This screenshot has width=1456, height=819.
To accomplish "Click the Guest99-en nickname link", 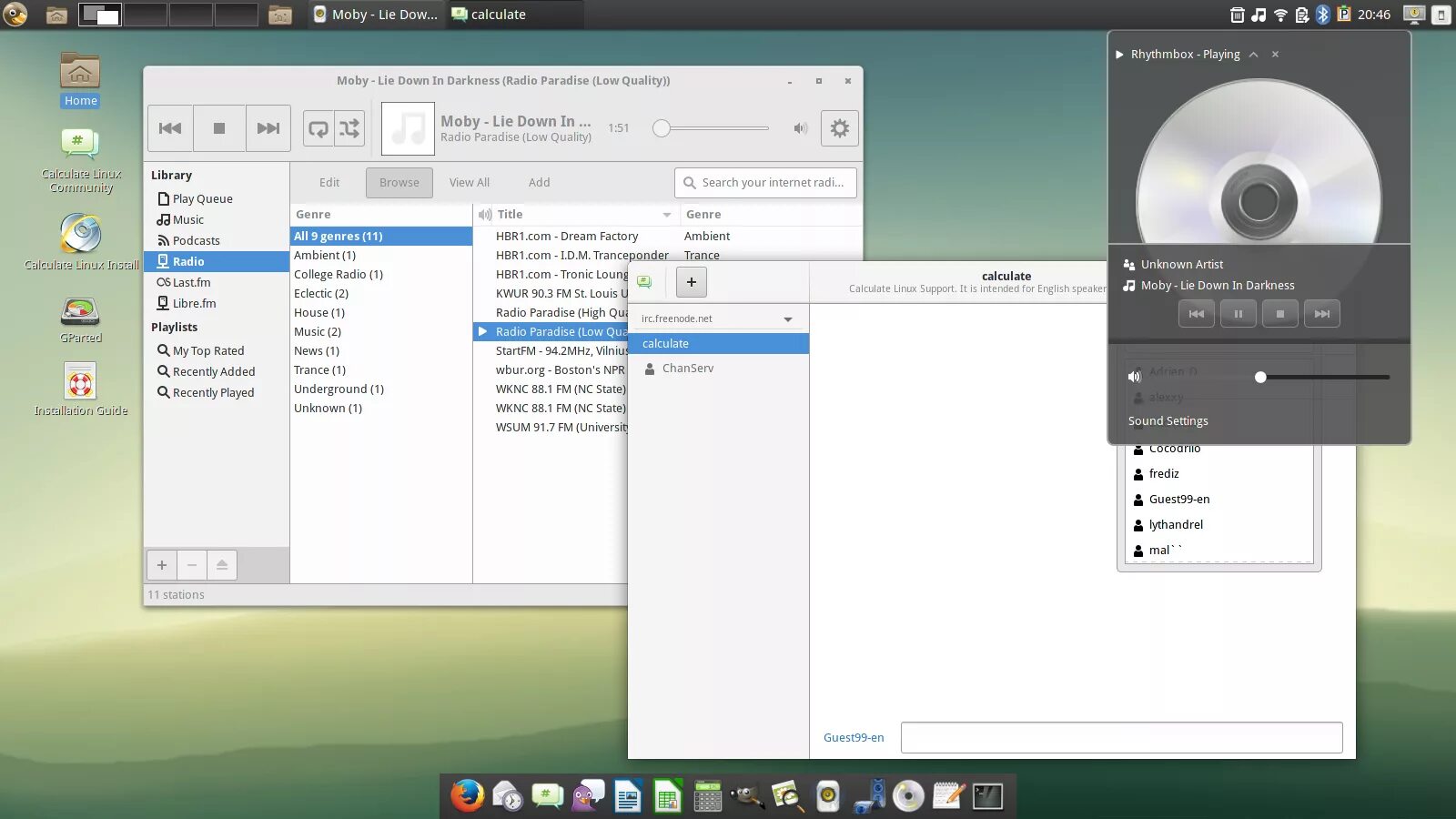I will pyautogui.click(x=854, y=738).
